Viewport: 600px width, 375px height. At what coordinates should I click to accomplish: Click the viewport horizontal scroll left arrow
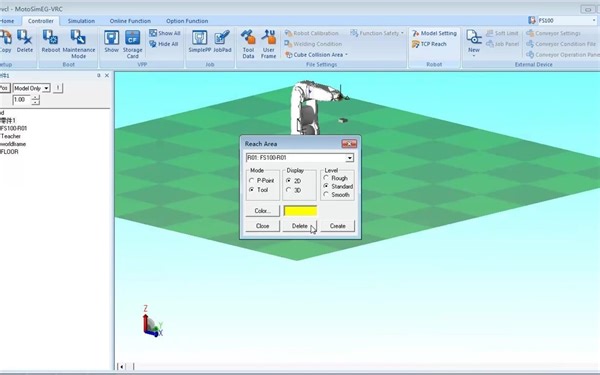point(121,367)
